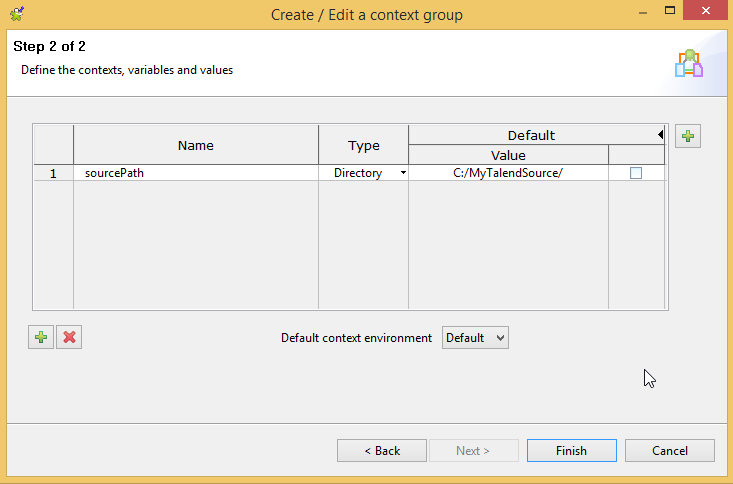Viewport: 733px width, 484px height.
Task: Click the context group wizard icon in banner
Action: 689,63
